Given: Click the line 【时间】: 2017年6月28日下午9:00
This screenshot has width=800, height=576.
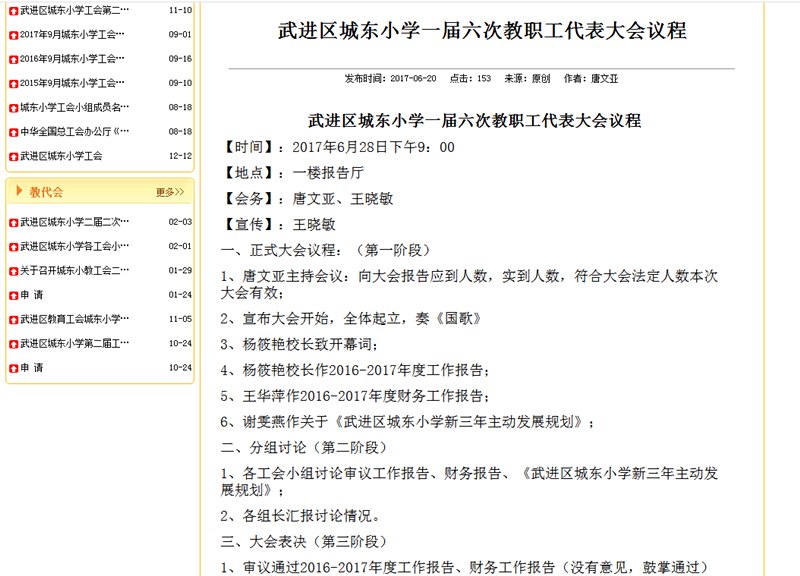Looking at the screenshot, I should [338, 147].
